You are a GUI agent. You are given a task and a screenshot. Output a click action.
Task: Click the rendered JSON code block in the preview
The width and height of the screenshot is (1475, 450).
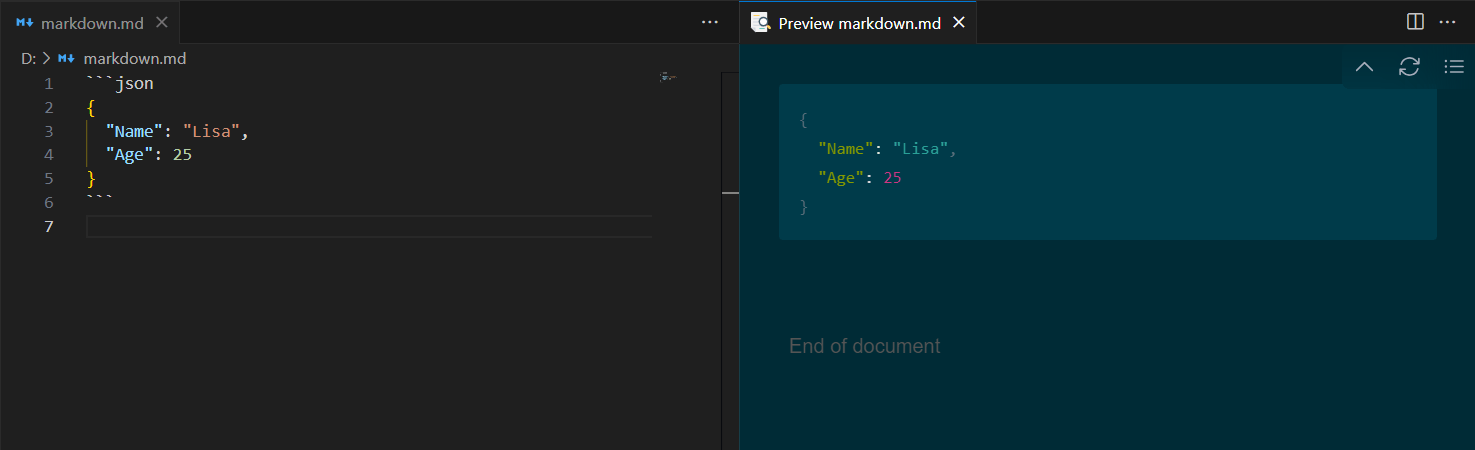pyautogui.click(x=1107, y=162)
